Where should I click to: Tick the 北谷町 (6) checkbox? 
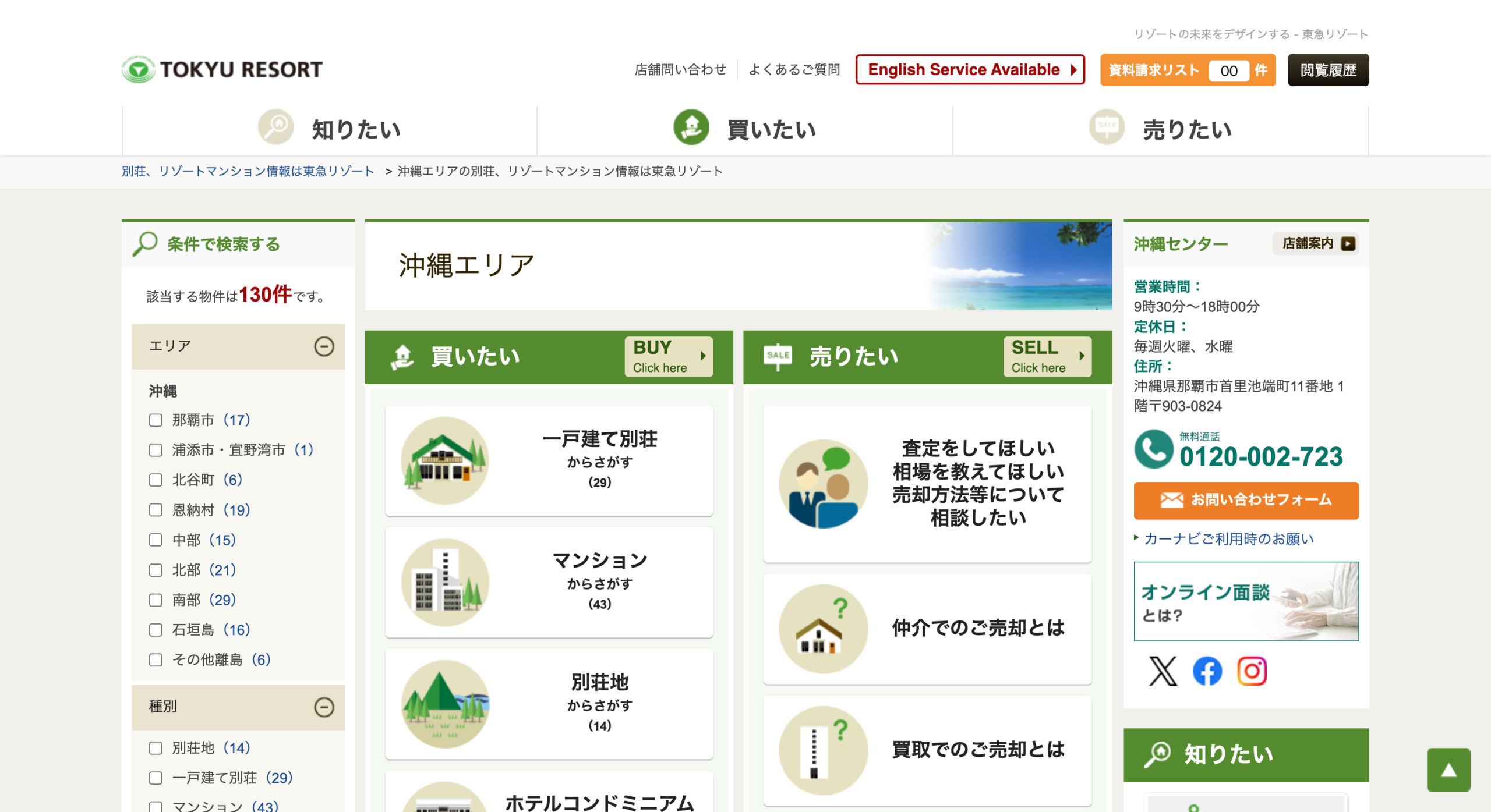point(156,480)
